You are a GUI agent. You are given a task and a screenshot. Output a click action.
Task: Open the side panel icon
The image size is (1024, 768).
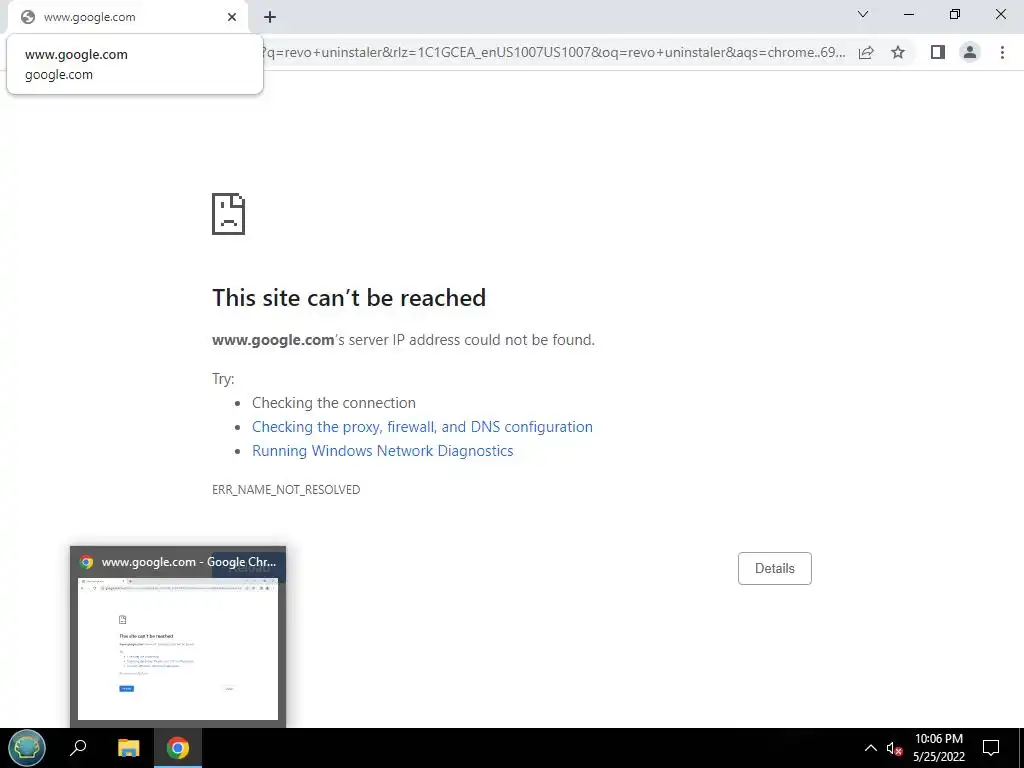pos(938,52)
